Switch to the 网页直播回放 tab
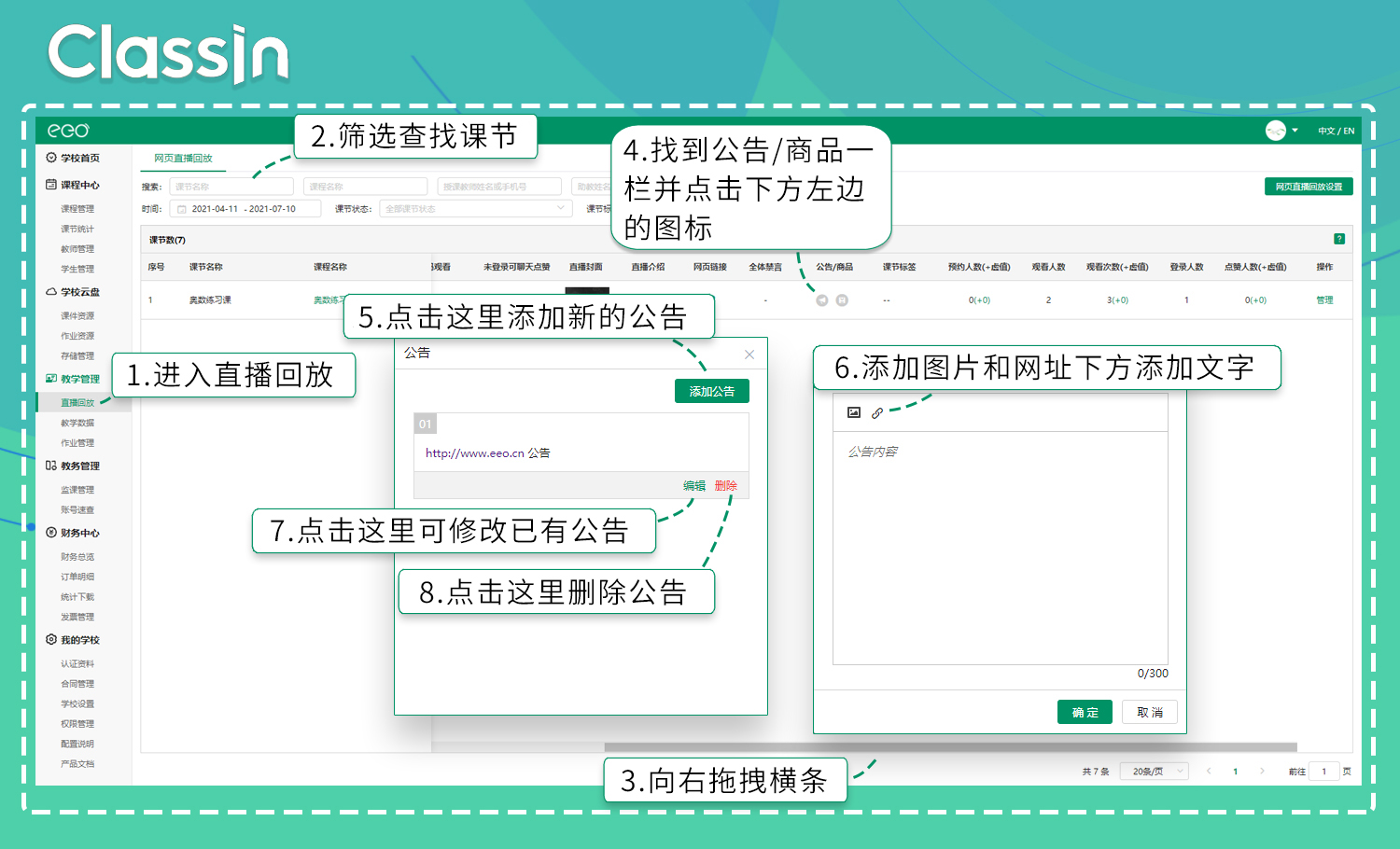 tap(184, 159)
